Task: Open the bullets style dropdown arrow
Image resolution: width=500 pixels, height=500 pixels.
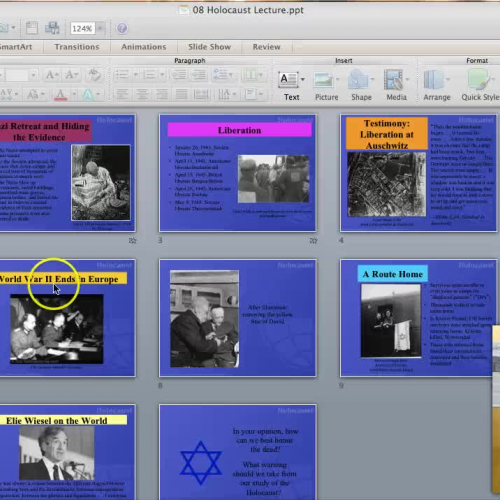Action: pyautogui.click(x=136, y=75)
